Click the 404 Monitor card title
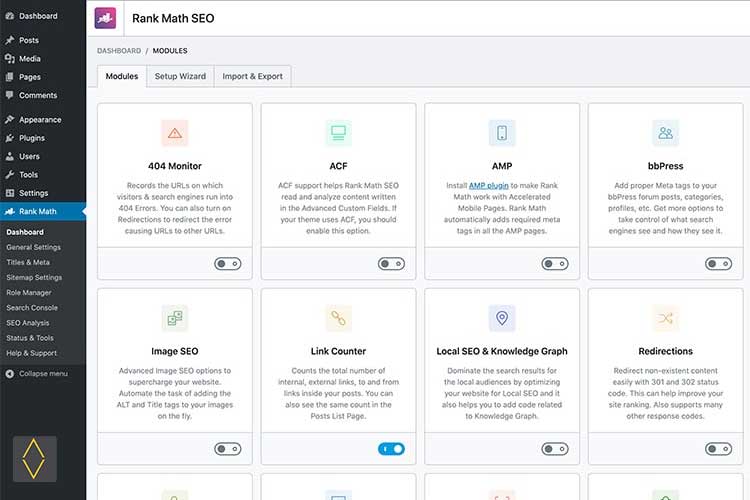Screen dimensions: 750x500 (x=175, y=166)
